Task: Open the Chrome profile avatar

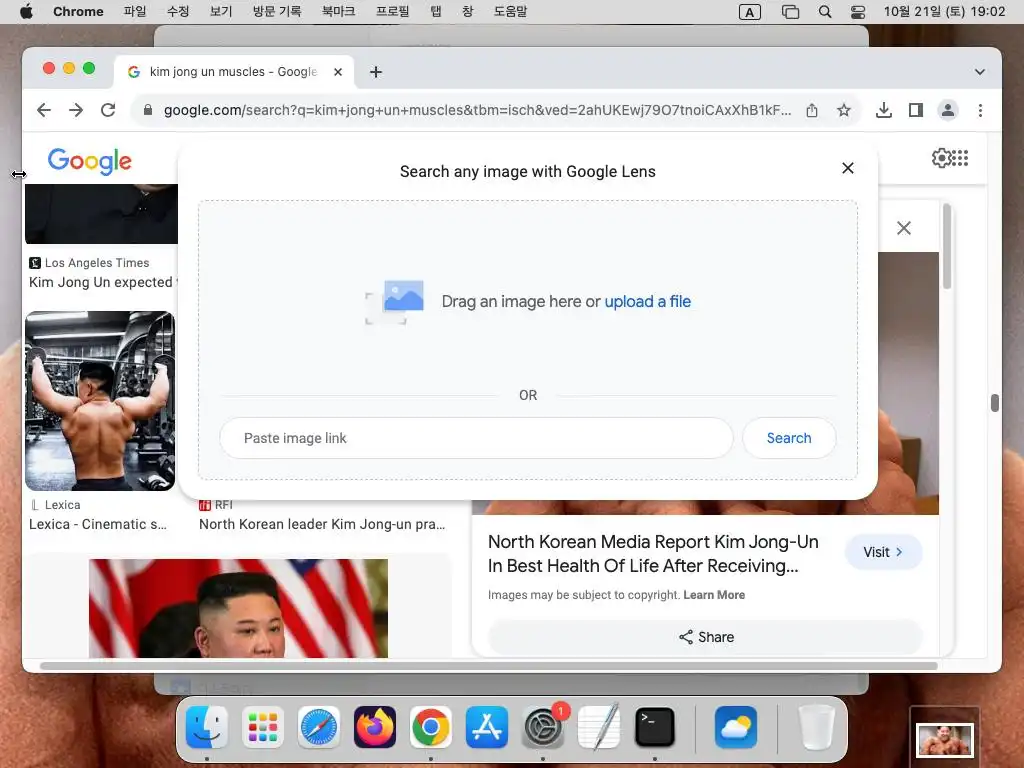Action: [948, 110]
